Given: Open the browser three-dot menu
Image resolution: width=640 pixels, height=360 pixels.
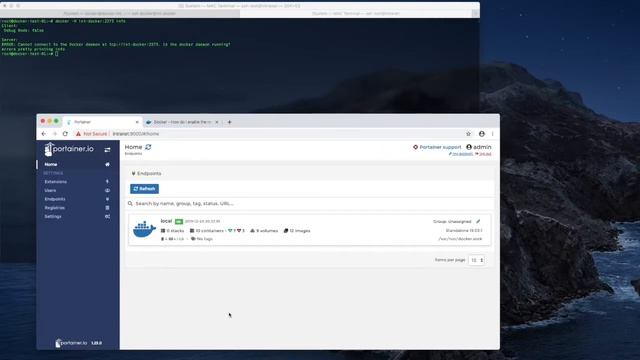Looking at the screenshot, I should [x=493, y=133].
